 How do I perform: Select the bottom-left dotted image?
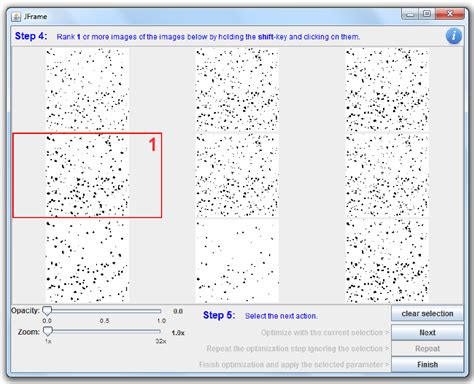[x=87, y=261]
